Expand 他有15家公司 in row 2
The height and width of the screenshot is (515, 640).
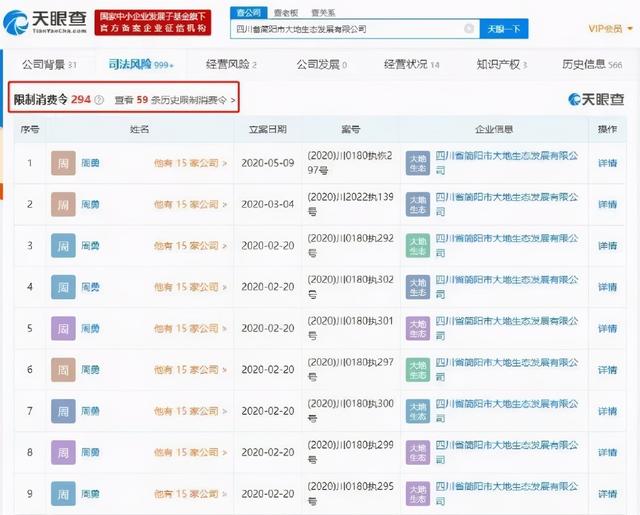(x=190, y=204)
